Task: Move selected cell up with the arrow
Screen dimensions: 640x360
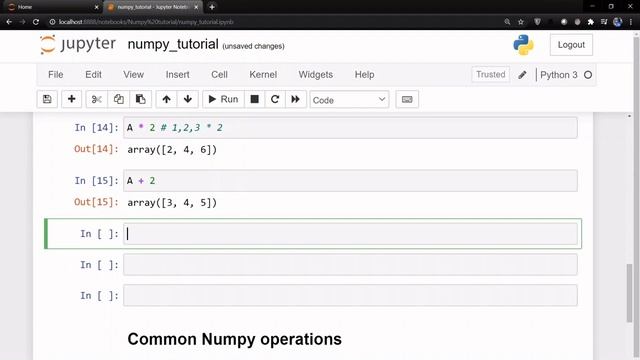Action: [167, 99]
